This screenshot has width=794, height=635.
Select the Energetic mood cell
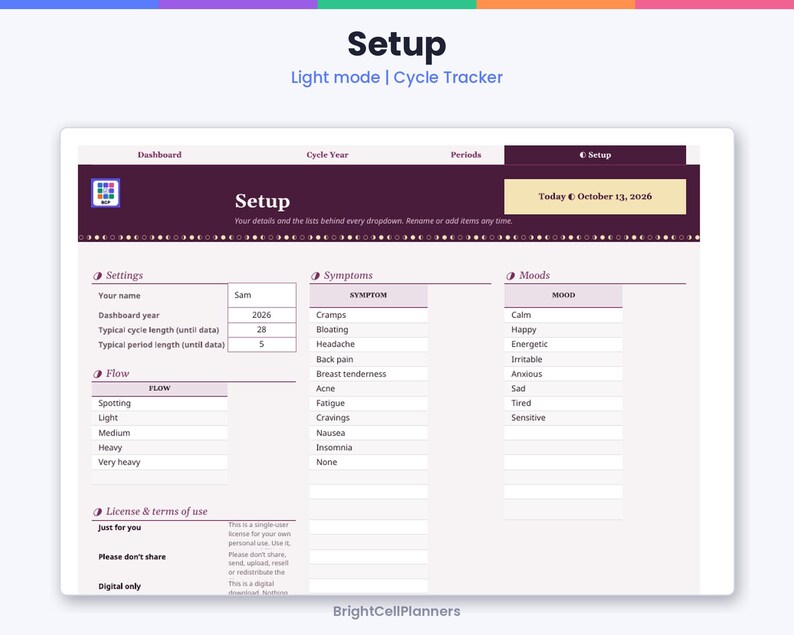click(x=563, y=344)
